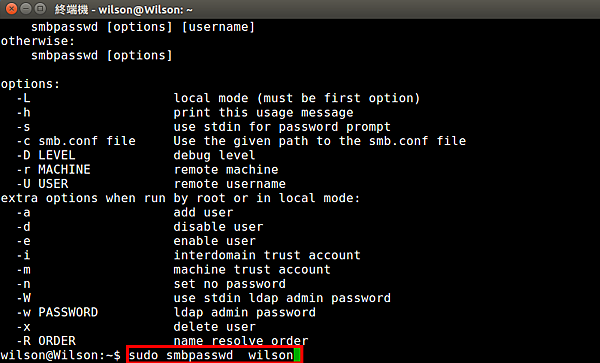Viewport: 600px width, 363px height.
Task: Click the -h print usage message line
Action: tap(185, 112)
